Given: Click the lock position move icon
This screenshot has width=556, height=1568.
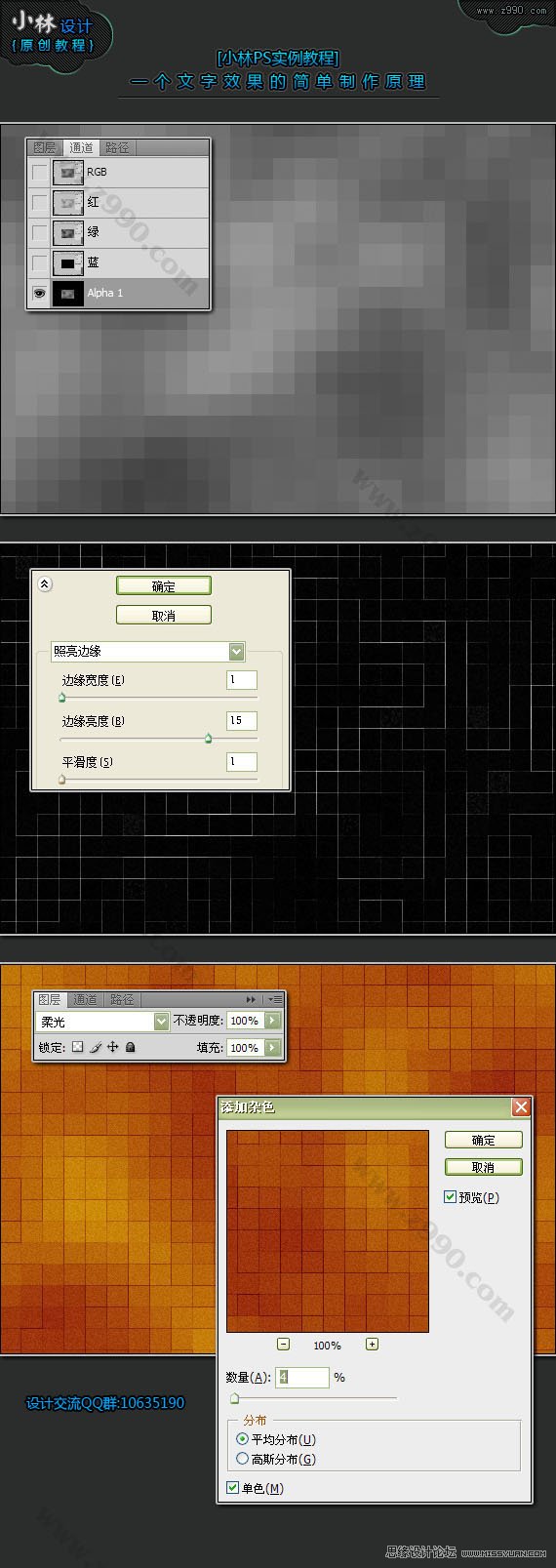Looking at the screenshot, I should [x=112, y=1047].
